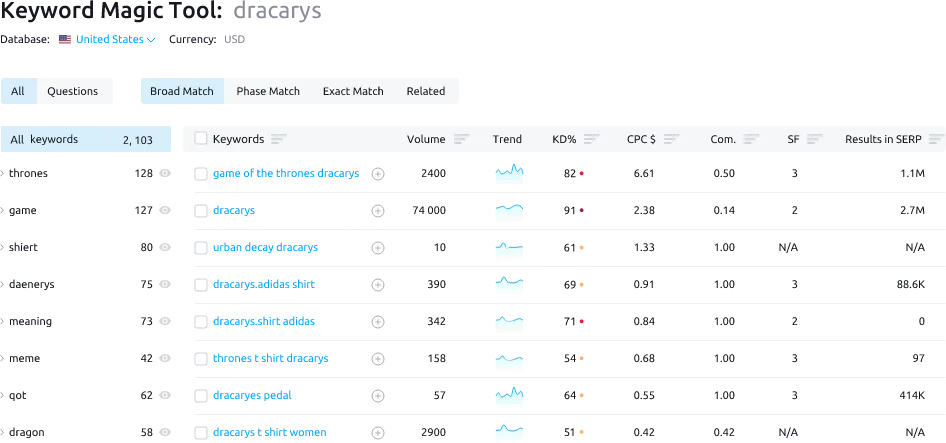Sort by KD% column sort icon

(592, 139)
